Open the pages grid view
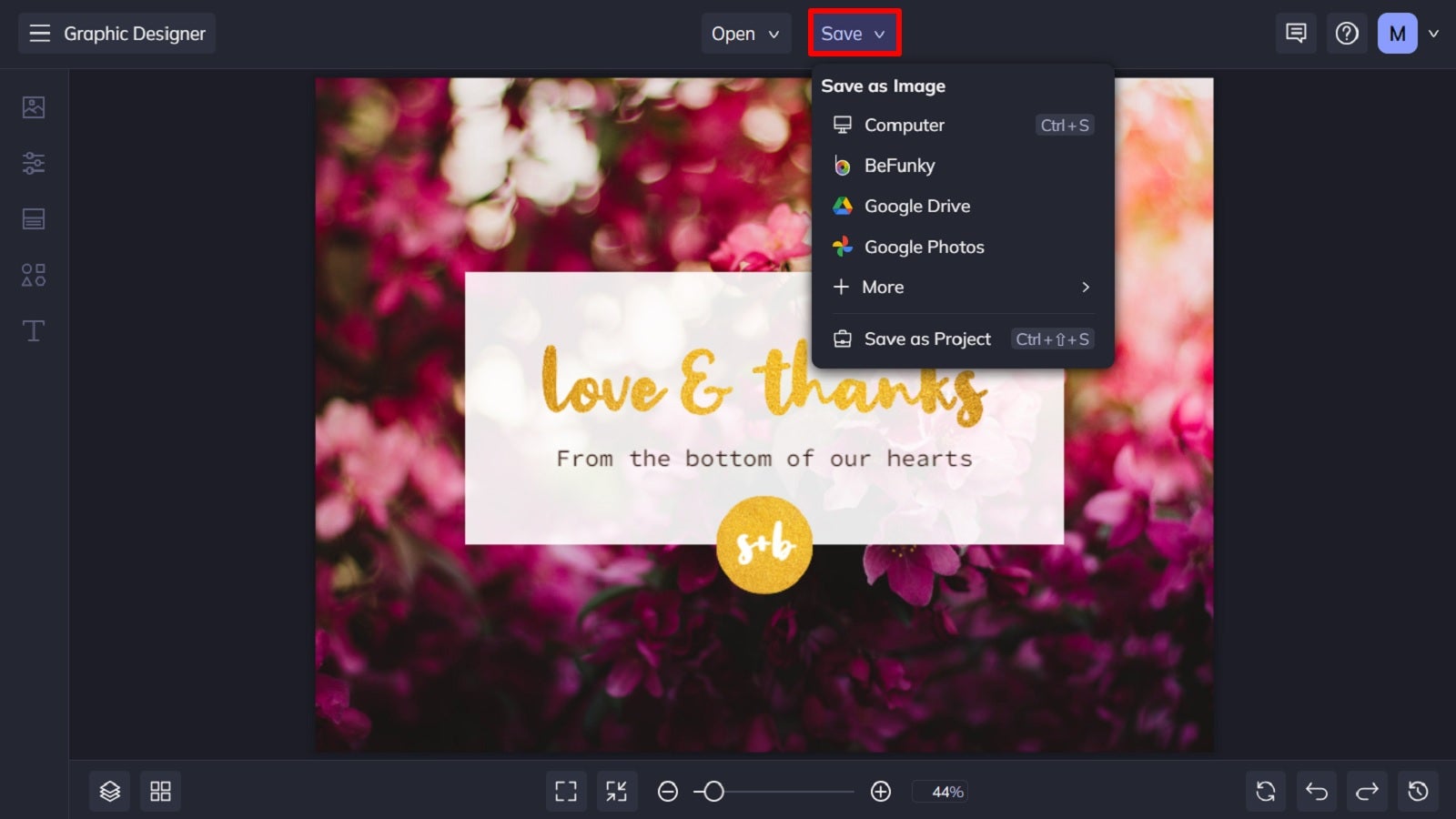Viewport: 1456px width, 819px height. point(161,791)
